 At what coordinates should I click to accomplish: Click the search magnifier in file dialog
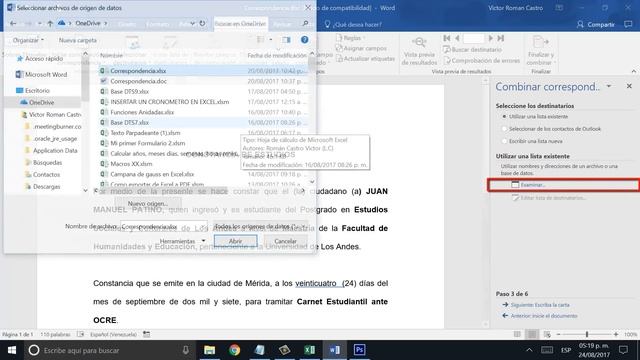tap(305, 24)
